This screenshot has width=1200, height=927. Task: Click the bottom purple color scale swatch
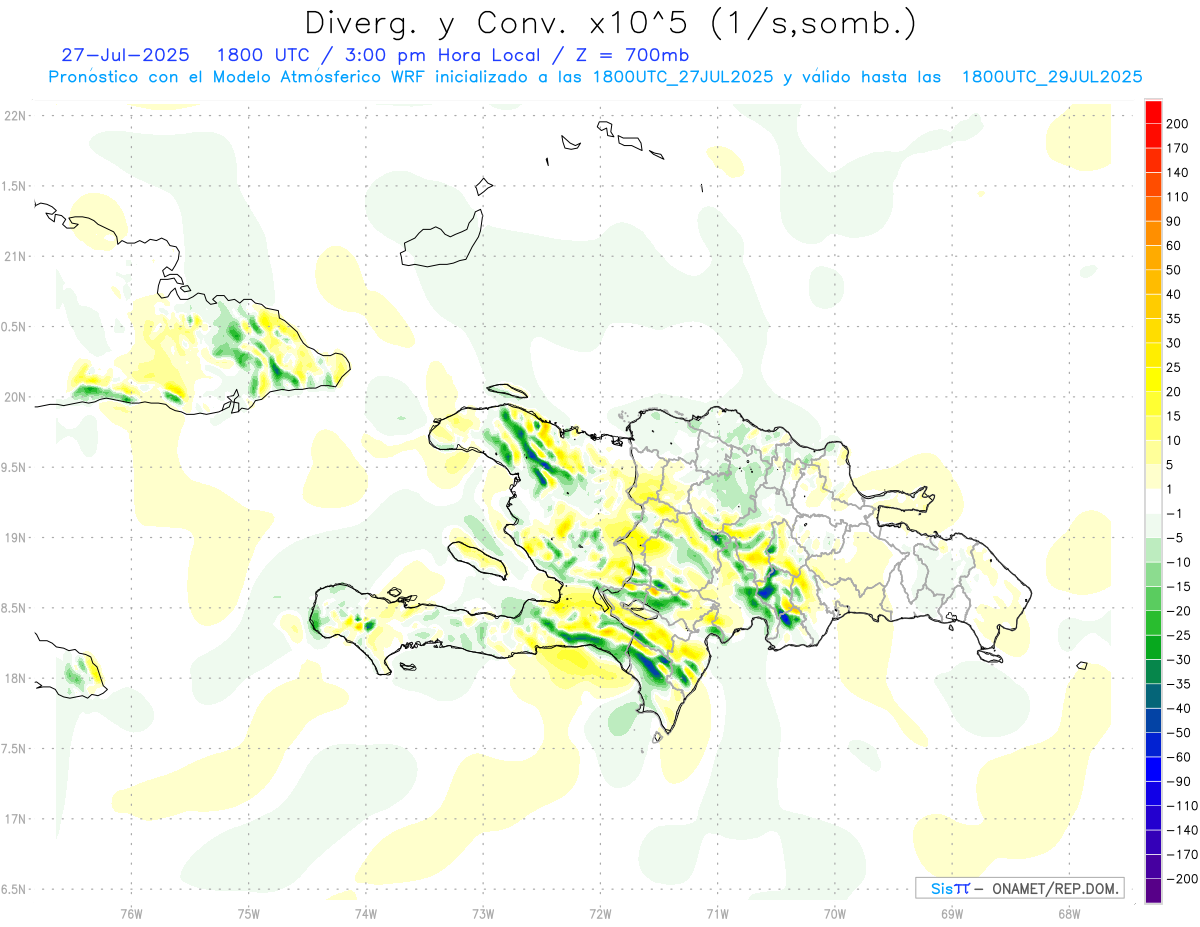(1153, 891)
